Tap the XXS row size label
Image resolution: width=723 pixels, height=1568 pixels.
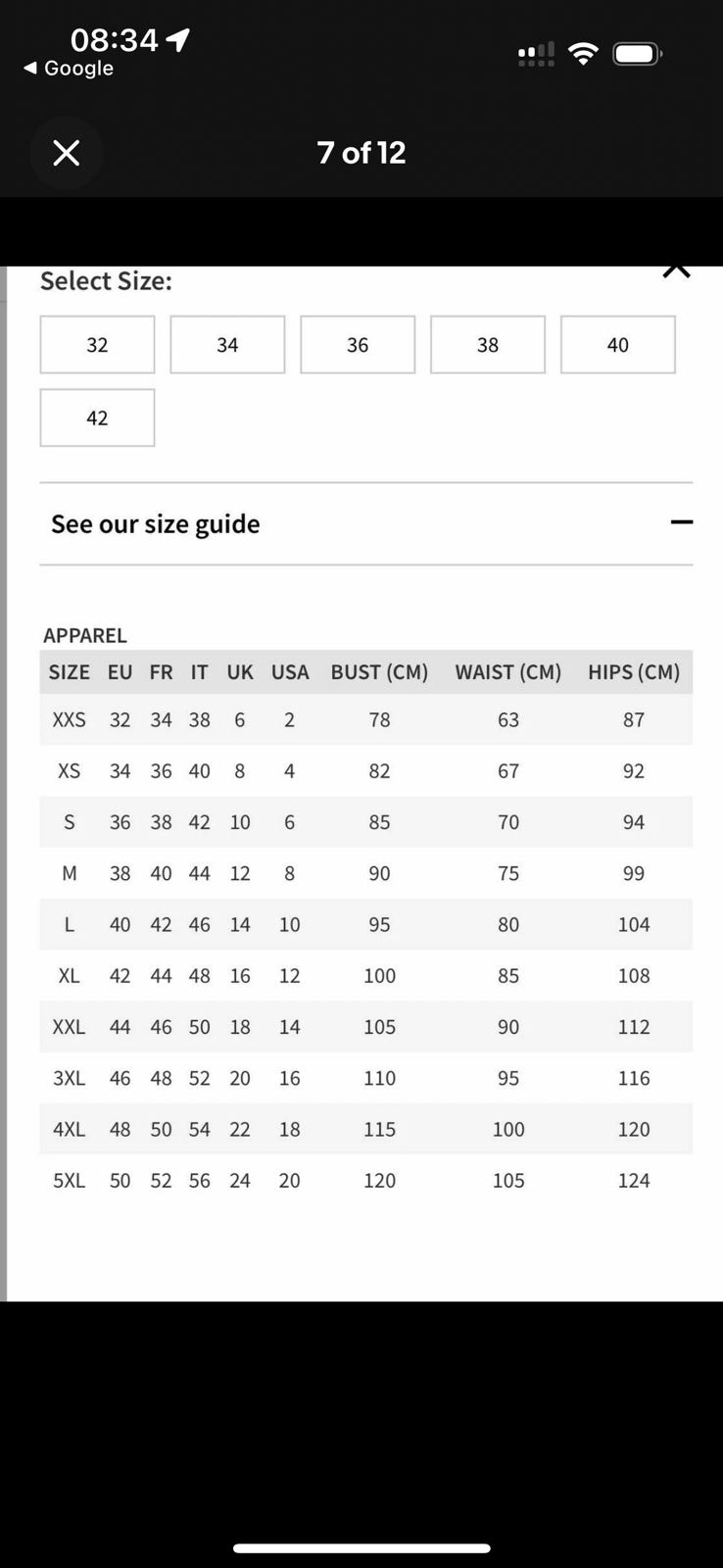(x=69, y=720)
